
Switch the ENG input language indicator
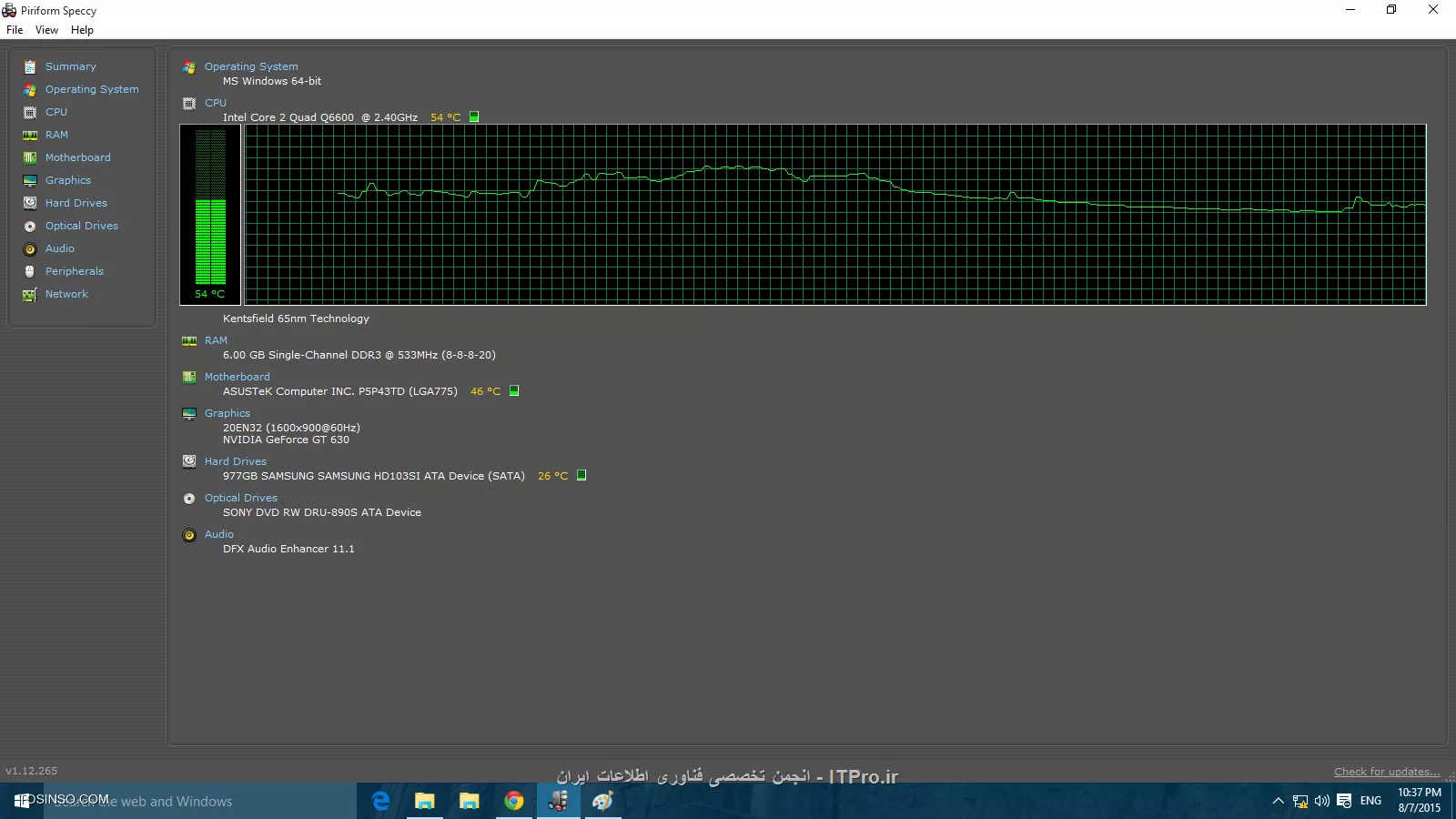tap(1371, 801)
